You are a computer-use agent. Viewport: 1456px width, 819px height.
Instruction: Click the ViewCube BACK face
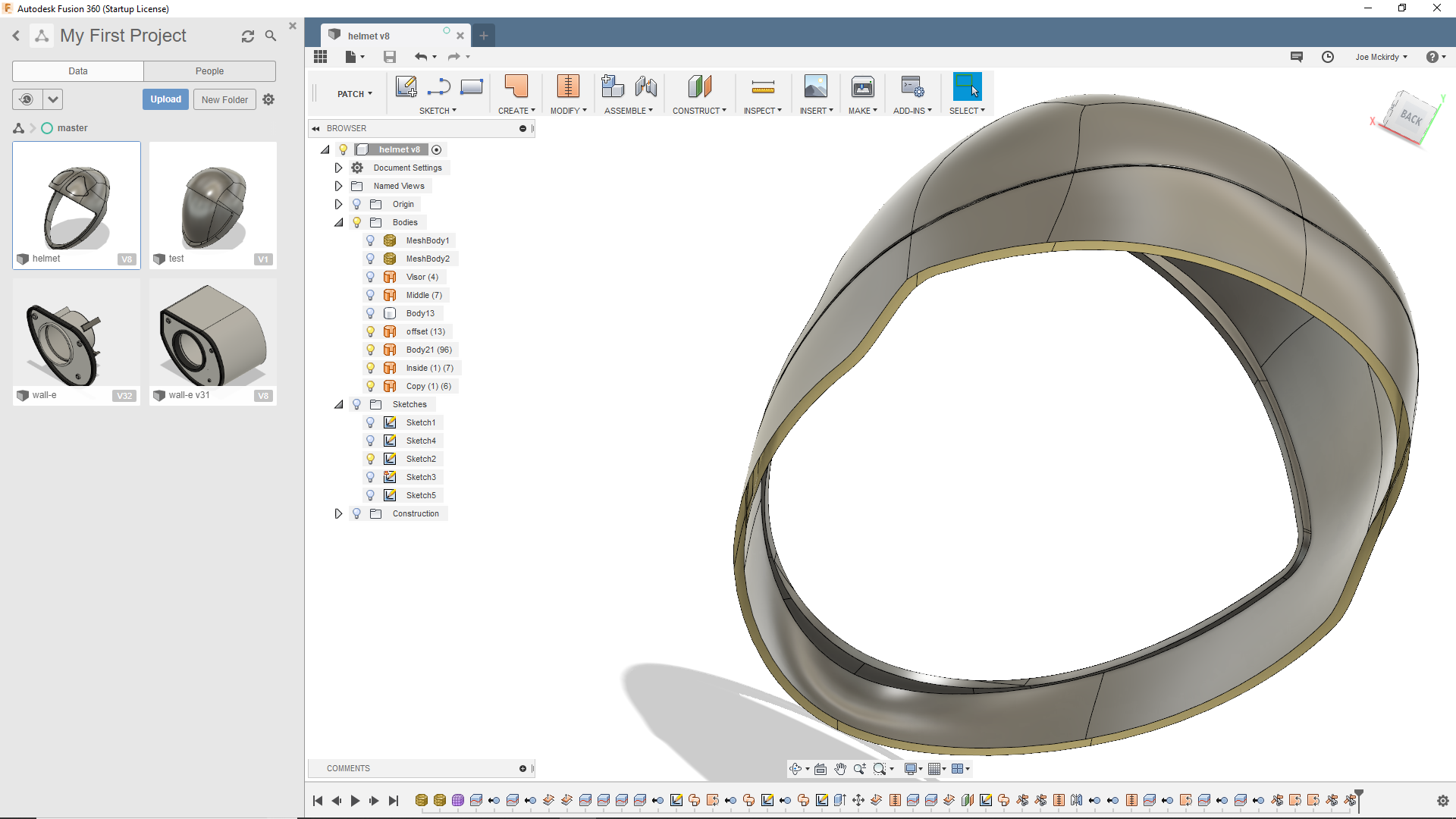pyautogui.click(x=1410, y=118)
